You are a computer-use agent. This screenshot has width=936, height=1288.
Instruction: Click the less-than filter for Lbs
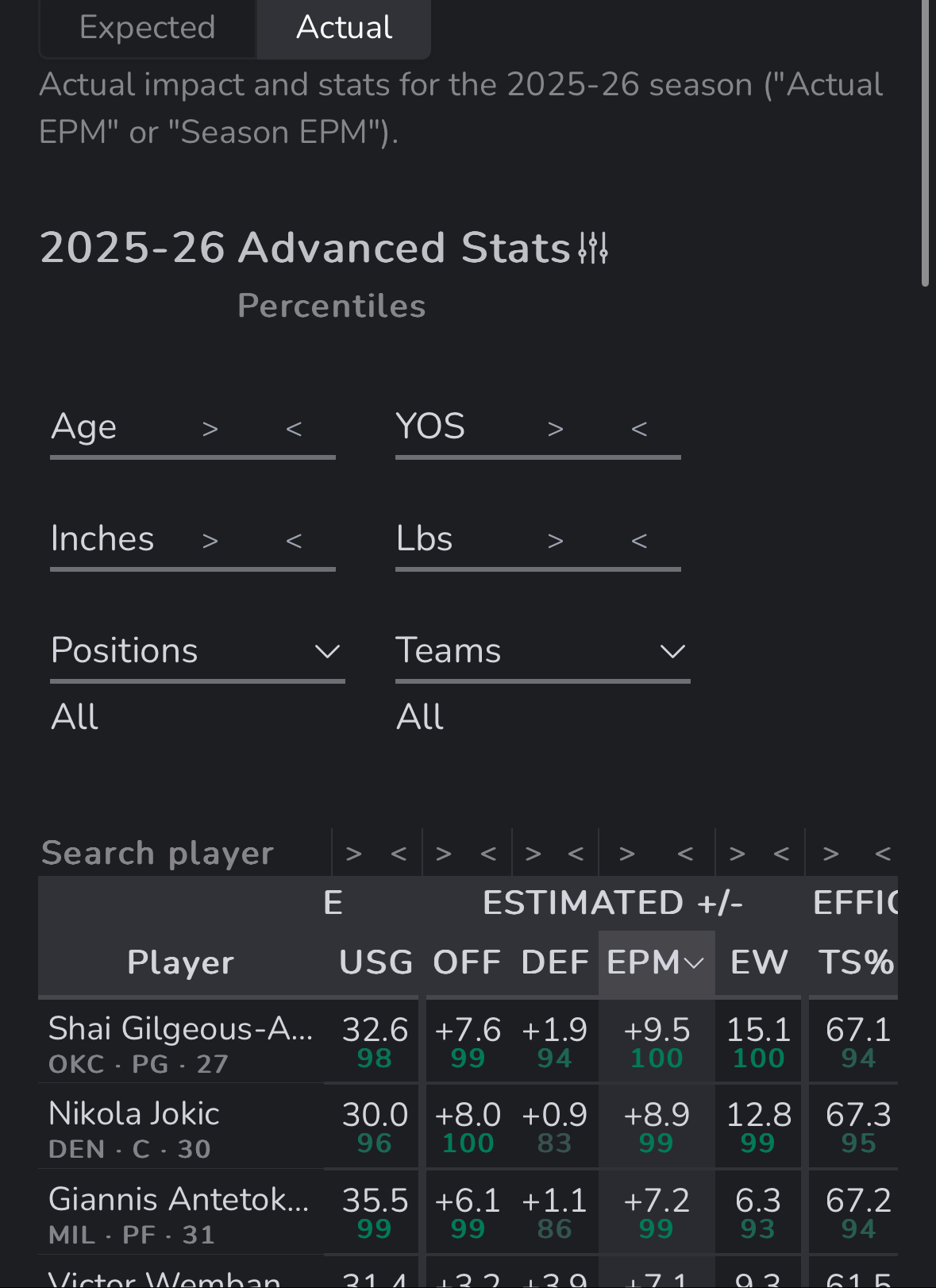click(x=639, y=541)
